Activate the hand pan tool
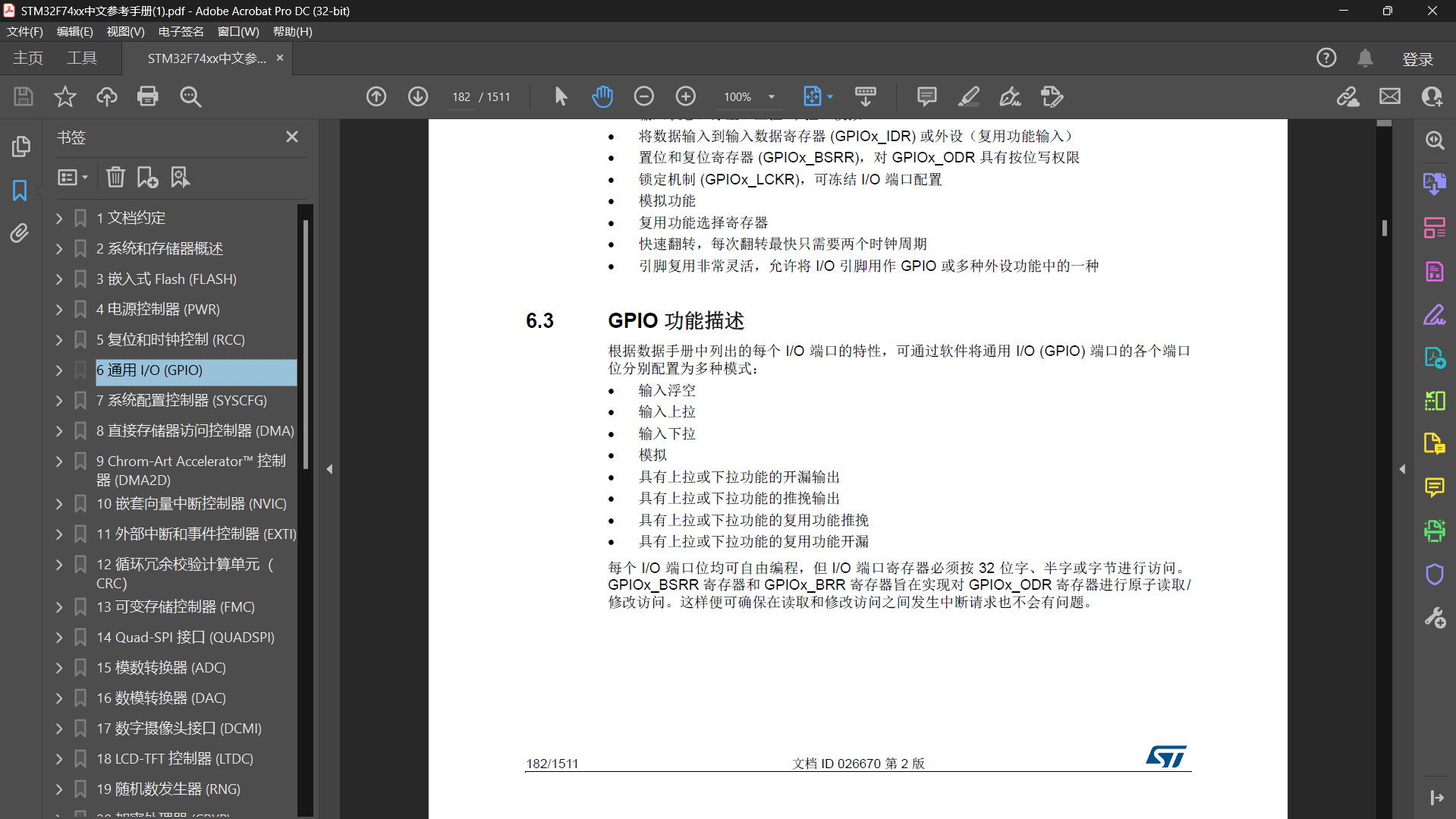Image resolution: width=1456 pixels, height=819 pixels. (x=602, y=96)
